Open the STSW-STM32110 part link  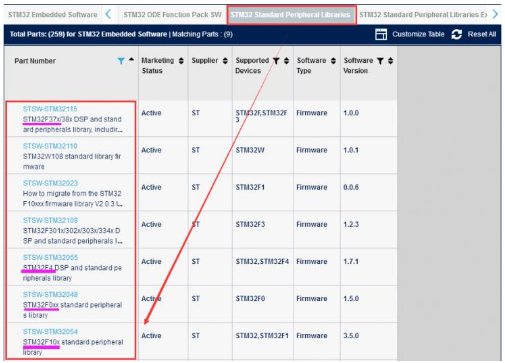[x=50, y=146]
